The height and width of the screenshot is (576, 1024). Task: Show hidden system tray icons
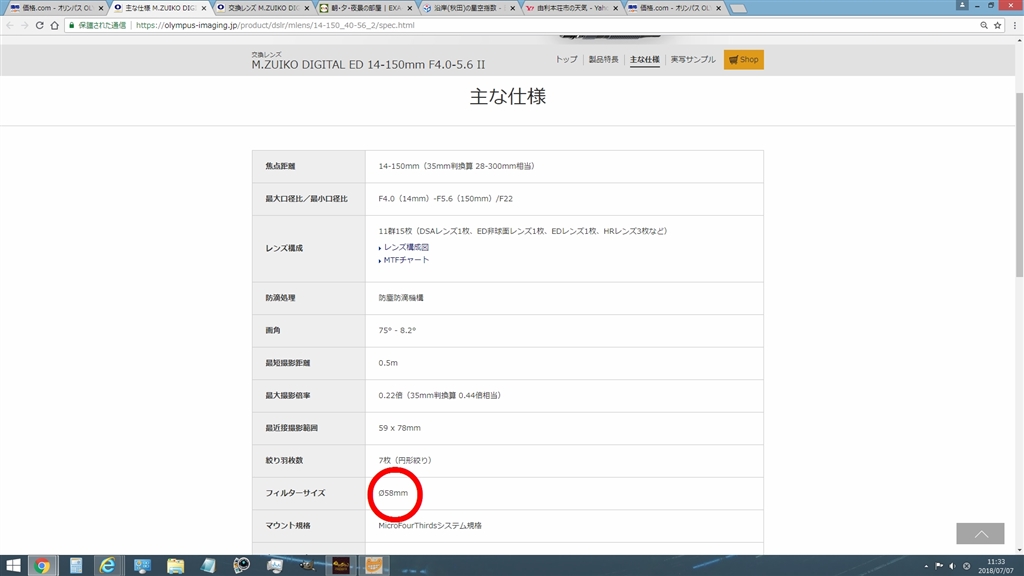pos(926,566)
